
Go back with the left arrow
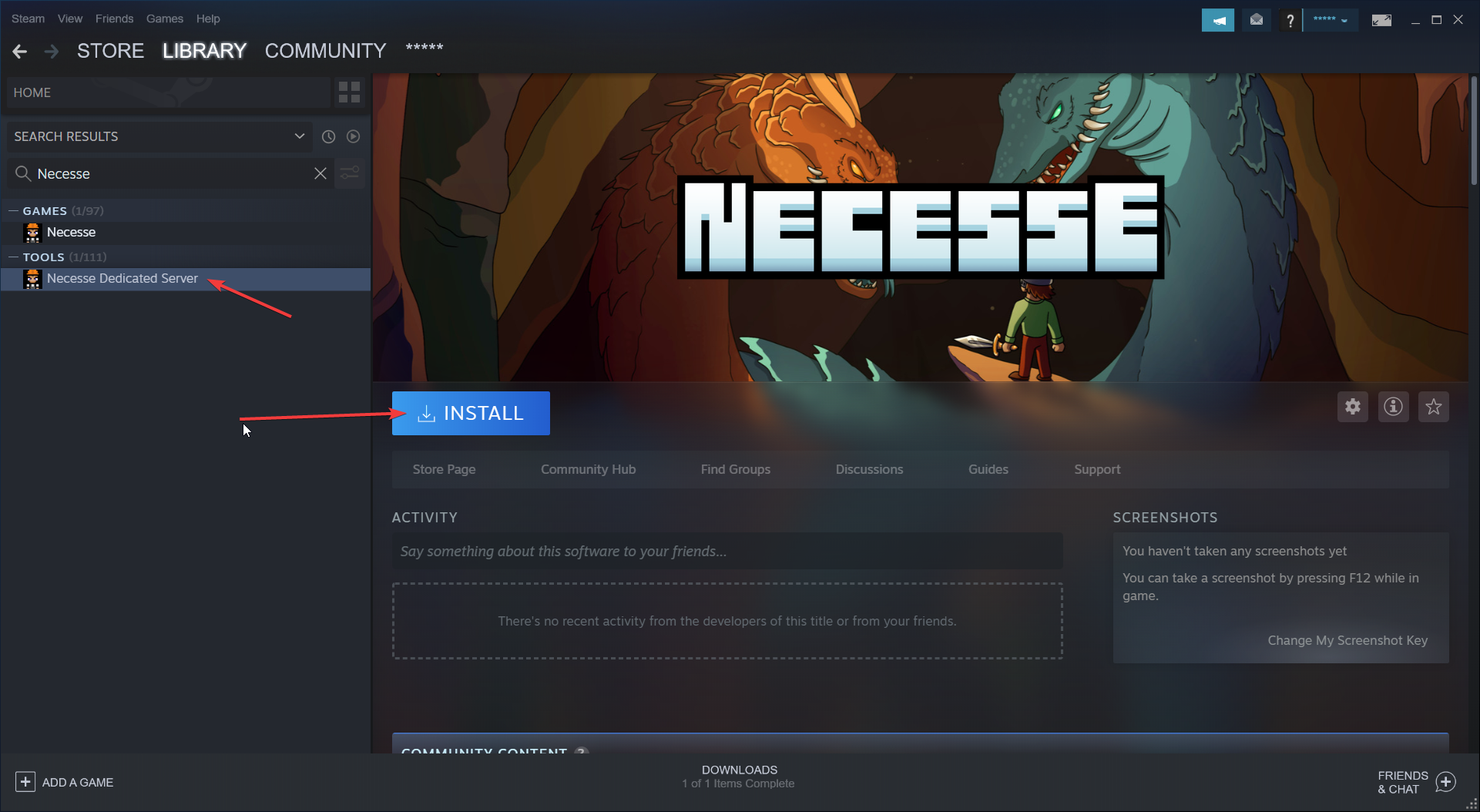(20, 51)
